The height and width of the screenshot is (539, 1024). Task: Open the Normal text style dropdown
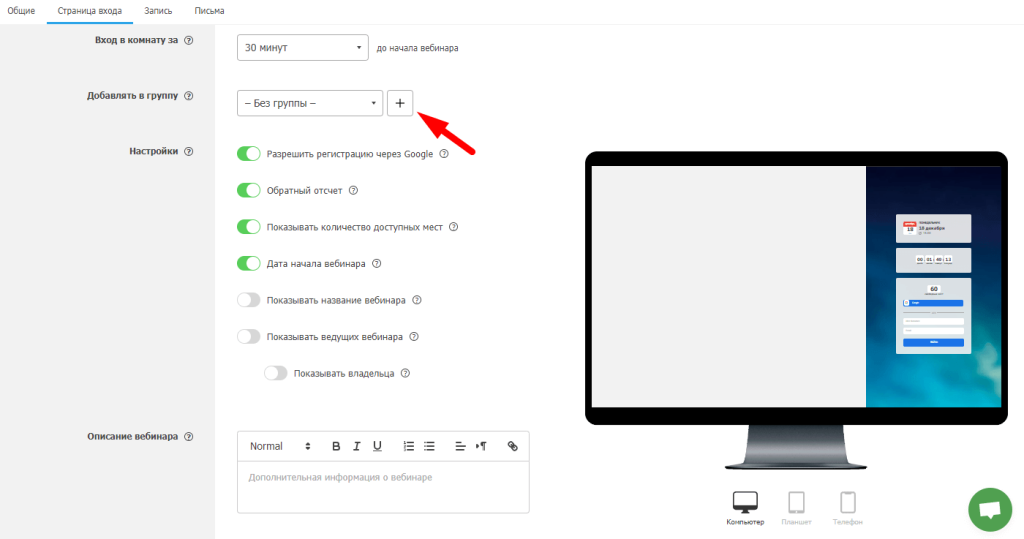click(x=280, y=446)
